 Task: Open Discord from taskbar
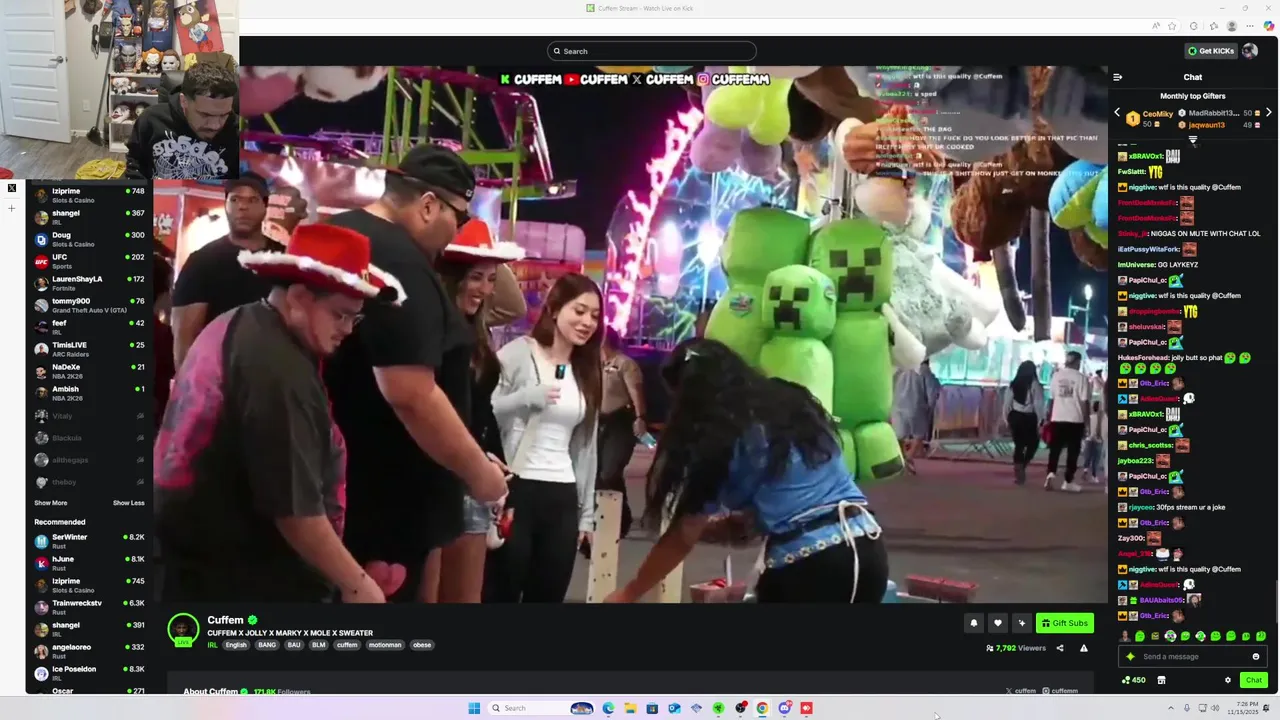point(784,708)
